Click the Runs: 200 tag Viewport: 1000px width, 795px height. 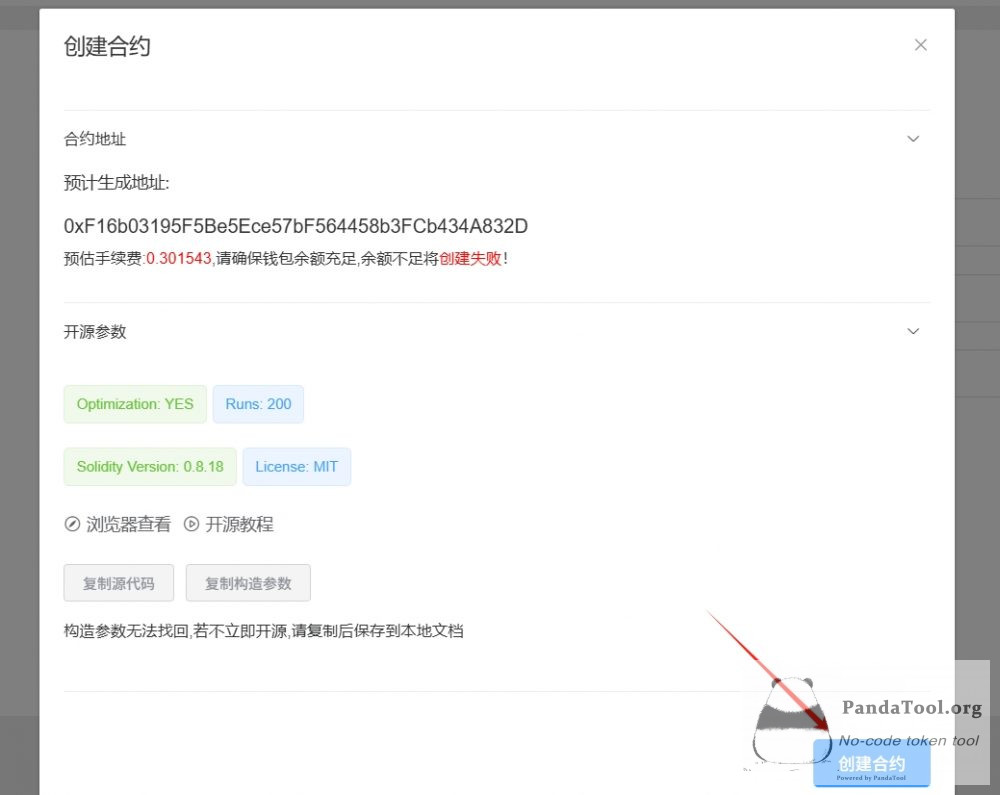(258, 404)
